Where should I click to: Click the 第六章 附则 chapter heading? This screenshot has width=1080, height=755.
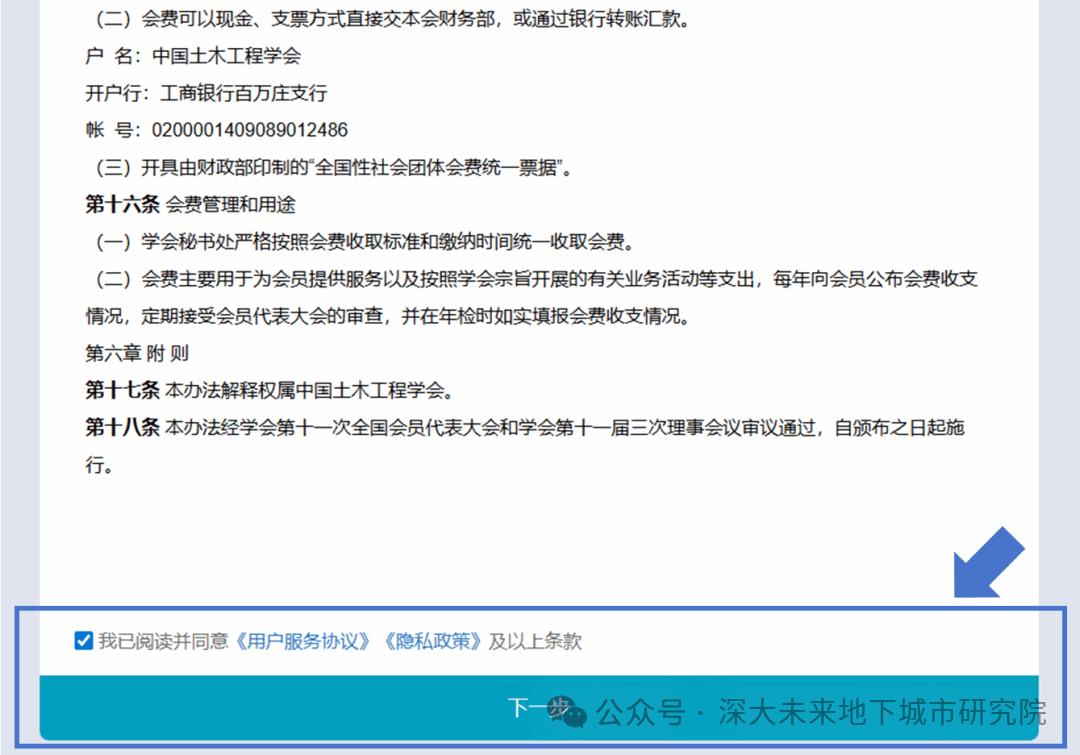click(x=137, y=353)
